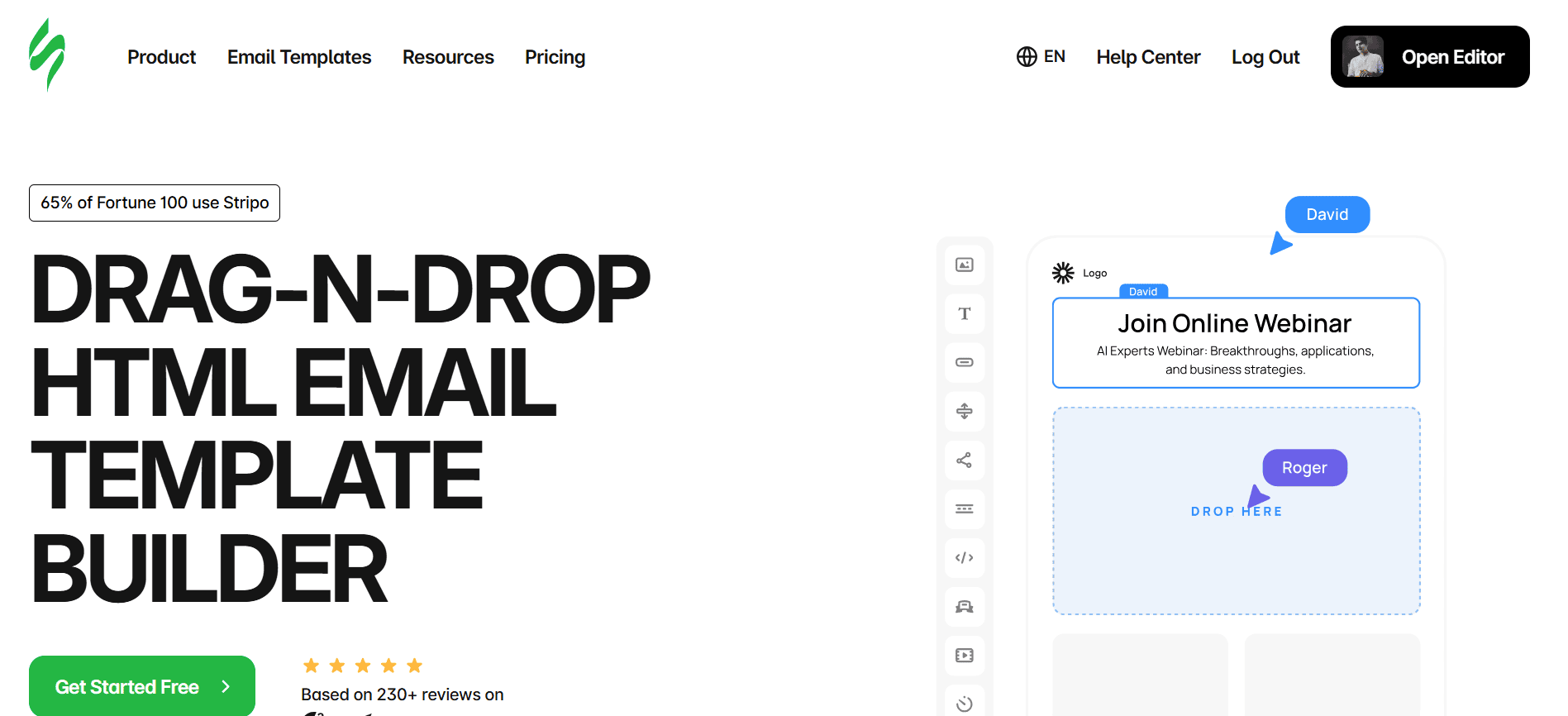This screenshot has height=716, width=1568.
Task: Click the AI Experts Webinar description text
Action: click(1235, 360)
